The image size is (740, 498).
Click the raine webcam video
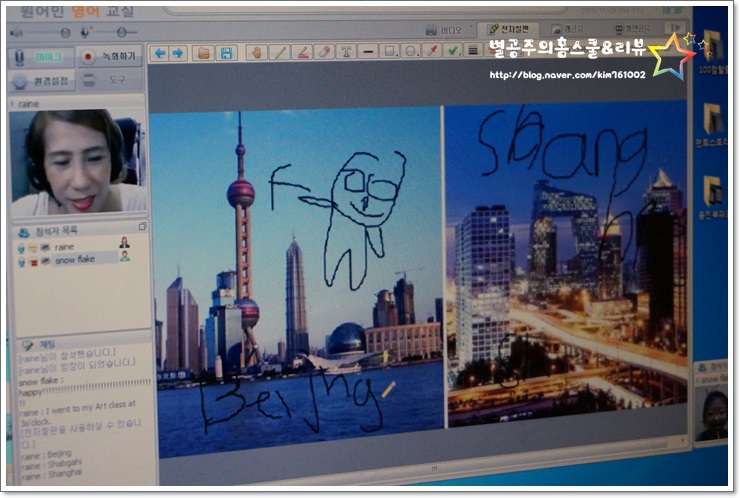(x=78, y=162)
